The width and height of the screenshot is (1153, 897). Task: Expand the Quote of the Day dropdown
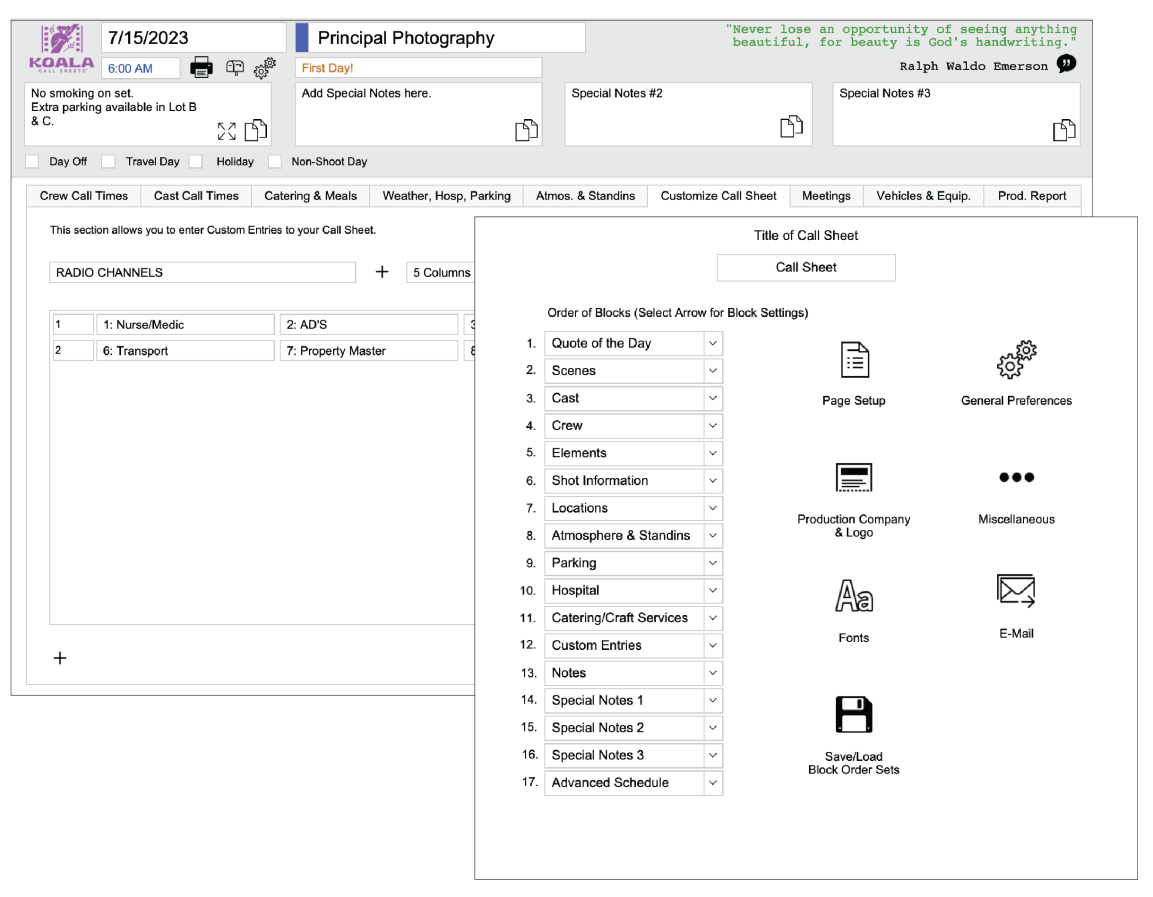click(x=713, y=343)
